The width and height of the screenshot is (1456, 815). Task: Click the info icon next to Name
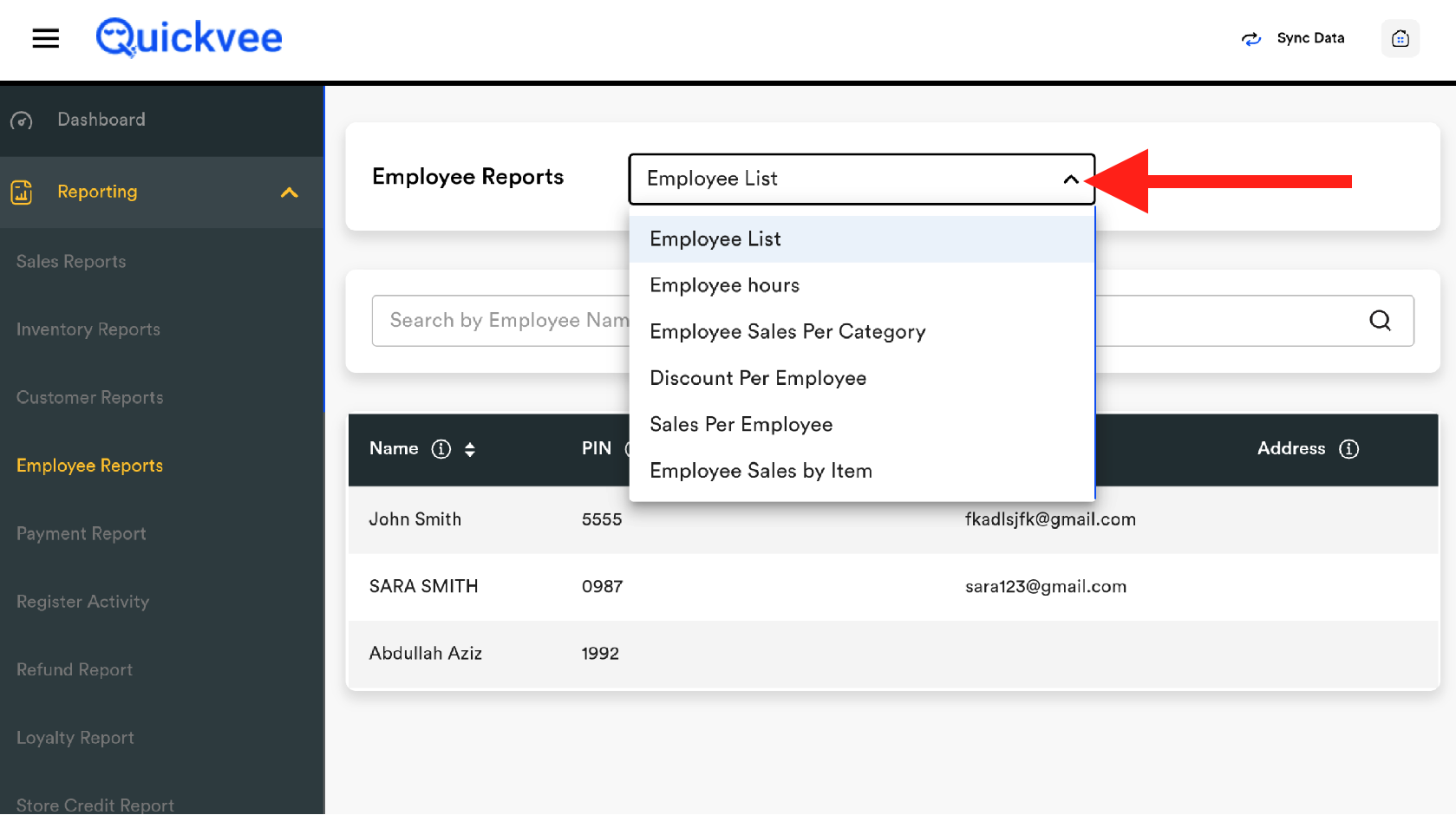click(x=441, y=449)
